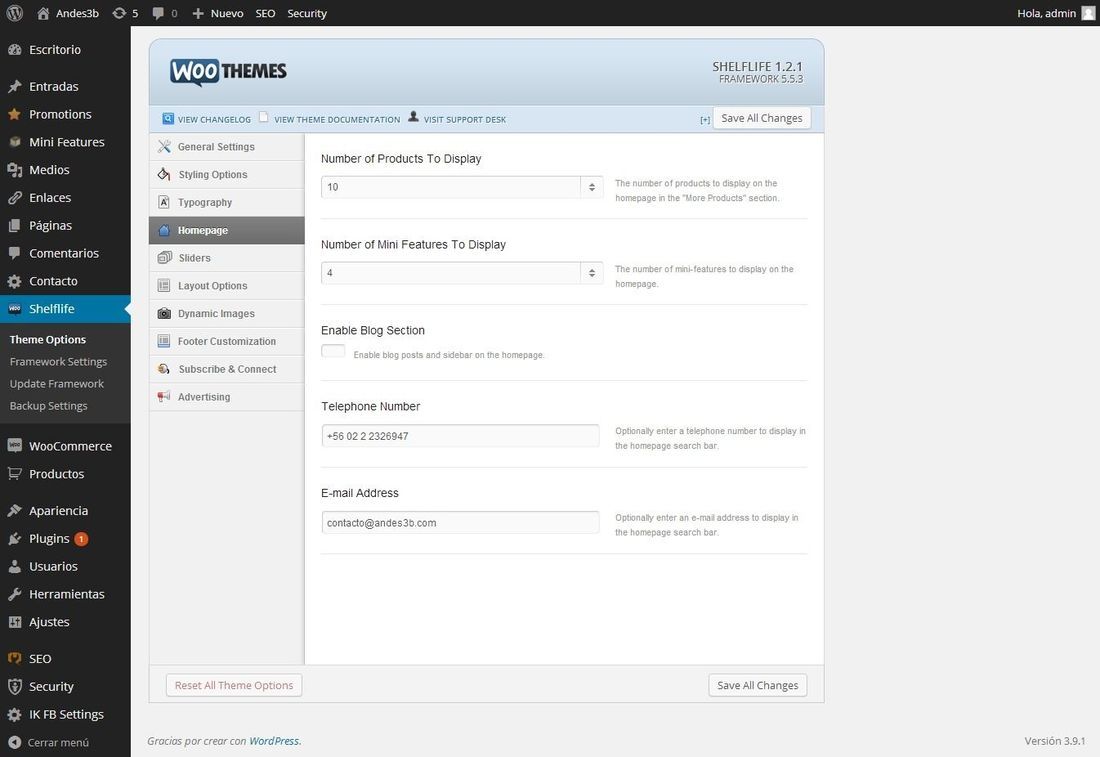Open Framework Settings submenu item
Image resolution: width=1100 pixels, height=757 pixels.
point(58,362)
